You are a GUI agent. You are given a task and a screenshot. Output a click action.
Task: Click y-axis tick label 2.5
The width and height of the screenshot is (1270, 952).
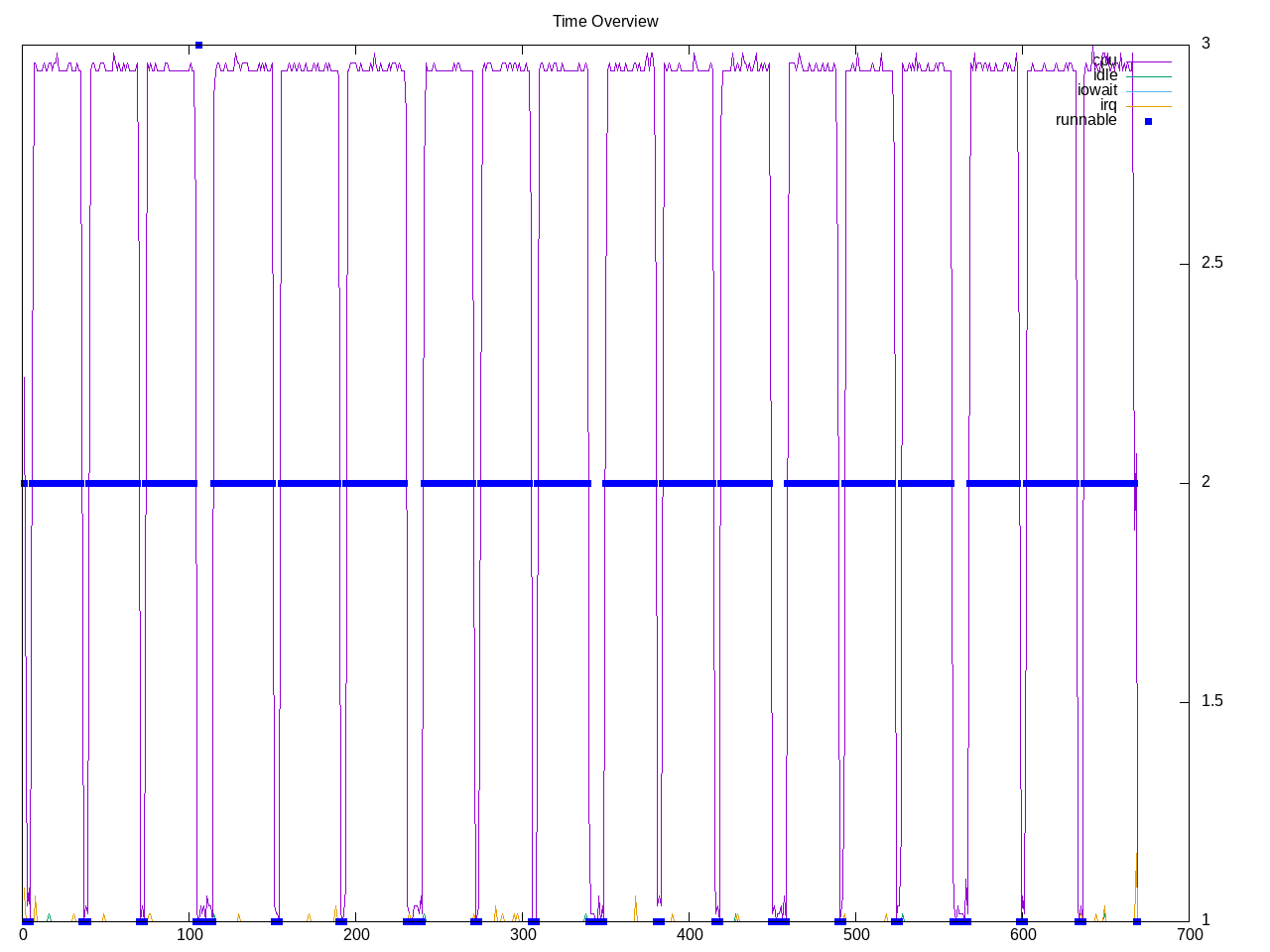tap(1211, 263)
